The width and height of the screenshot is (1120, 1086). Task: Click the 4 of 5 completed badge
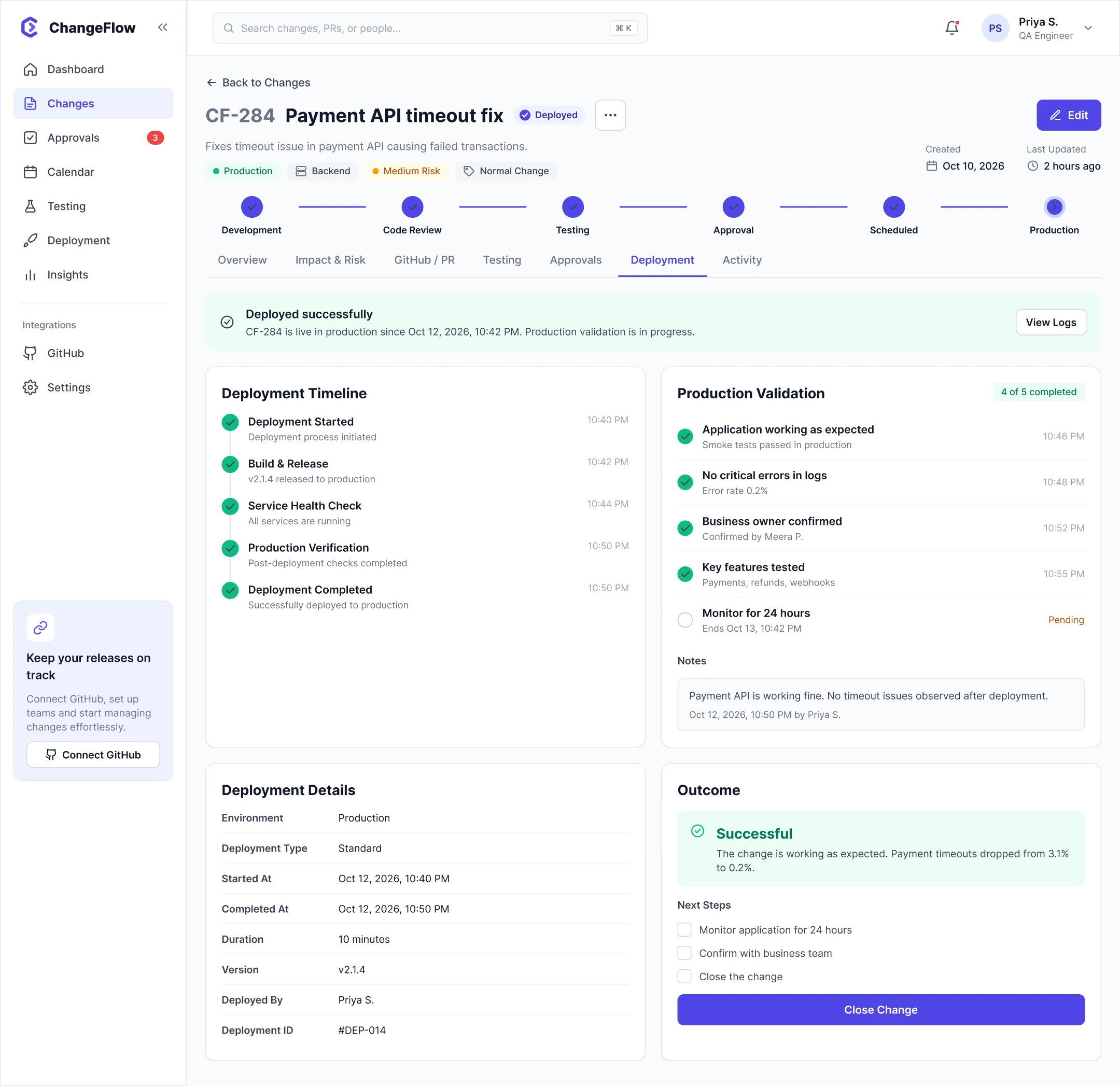(x=1038, y=392)
